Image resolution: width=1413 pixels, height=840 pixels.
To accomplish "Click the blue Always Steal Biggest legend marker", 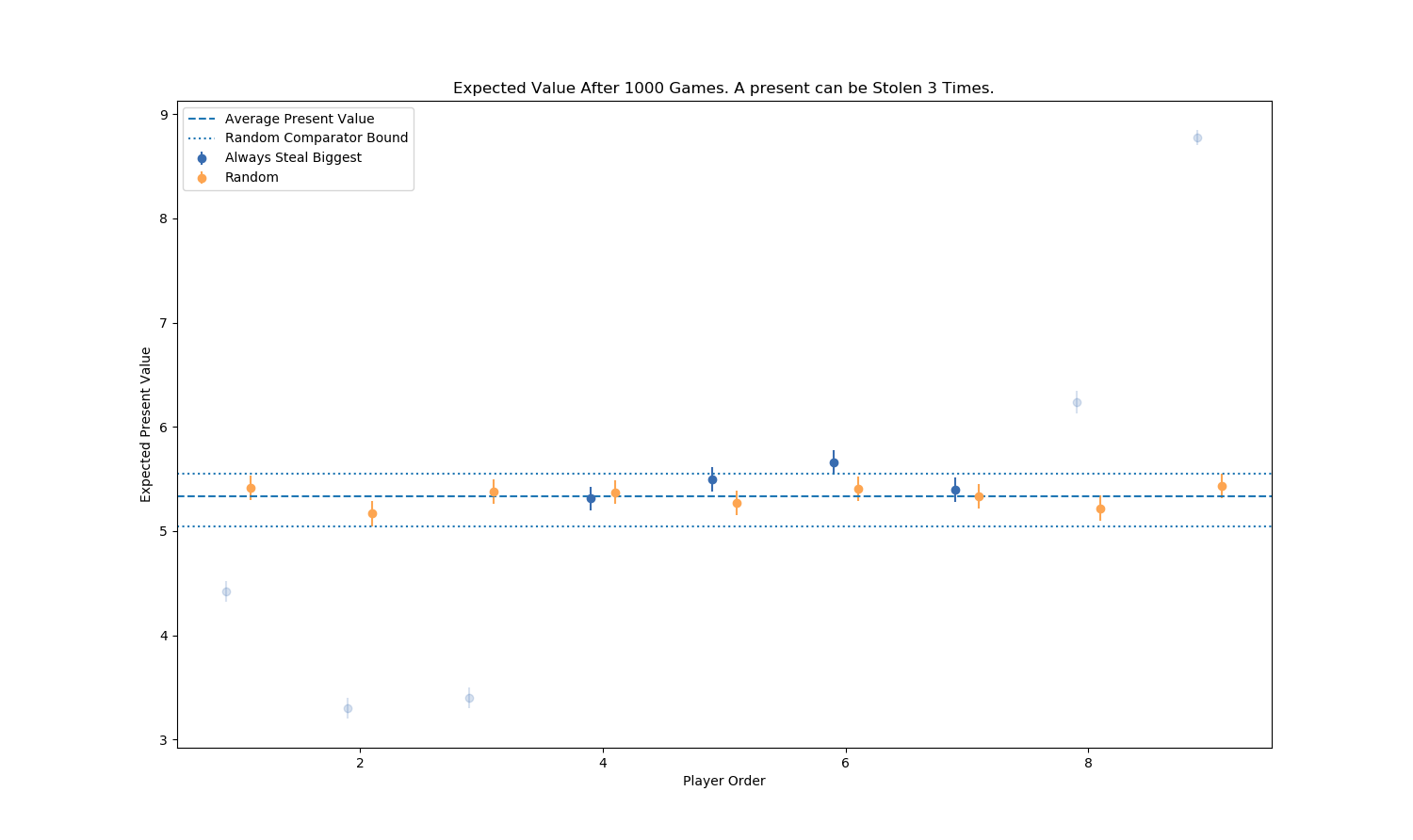I will click(202, 158).
